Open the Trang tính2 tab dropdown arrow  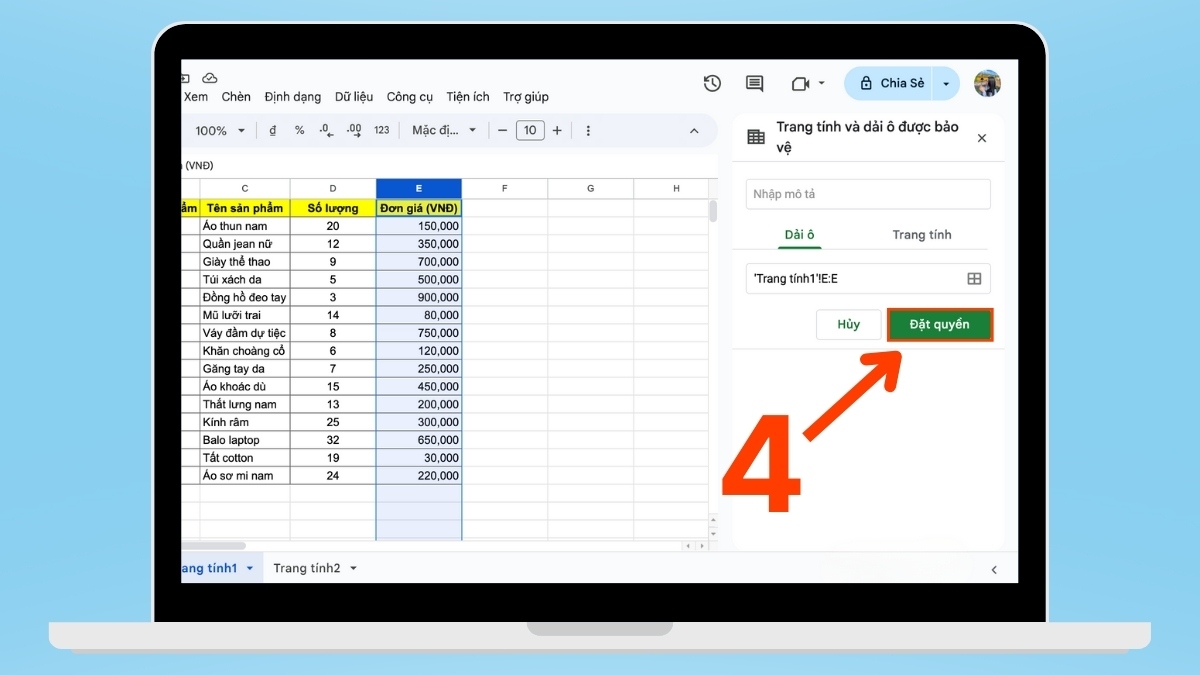353,569
